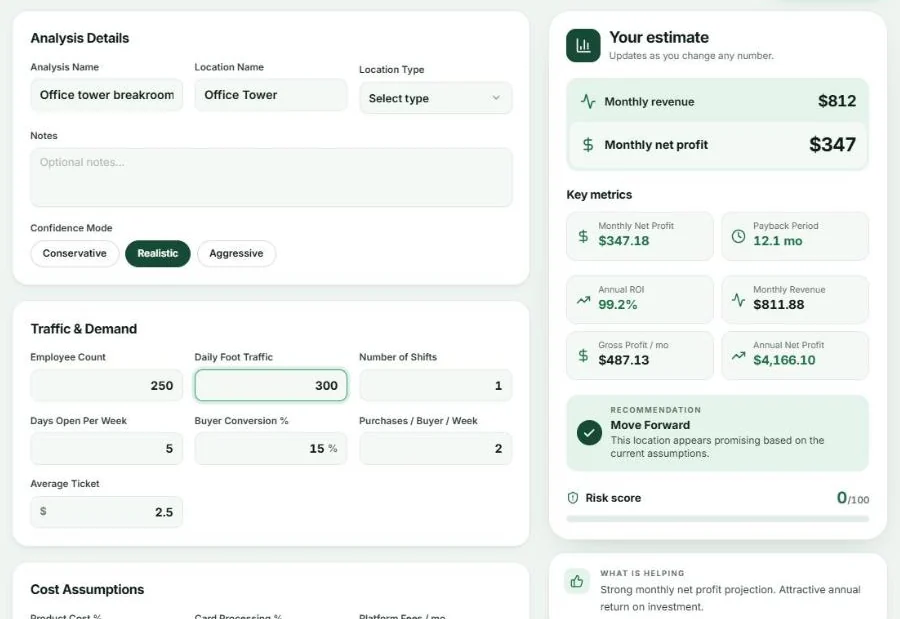Click the shield icon beside Risk score
Viewport: 900px width, 619px height.
[572, 498]
